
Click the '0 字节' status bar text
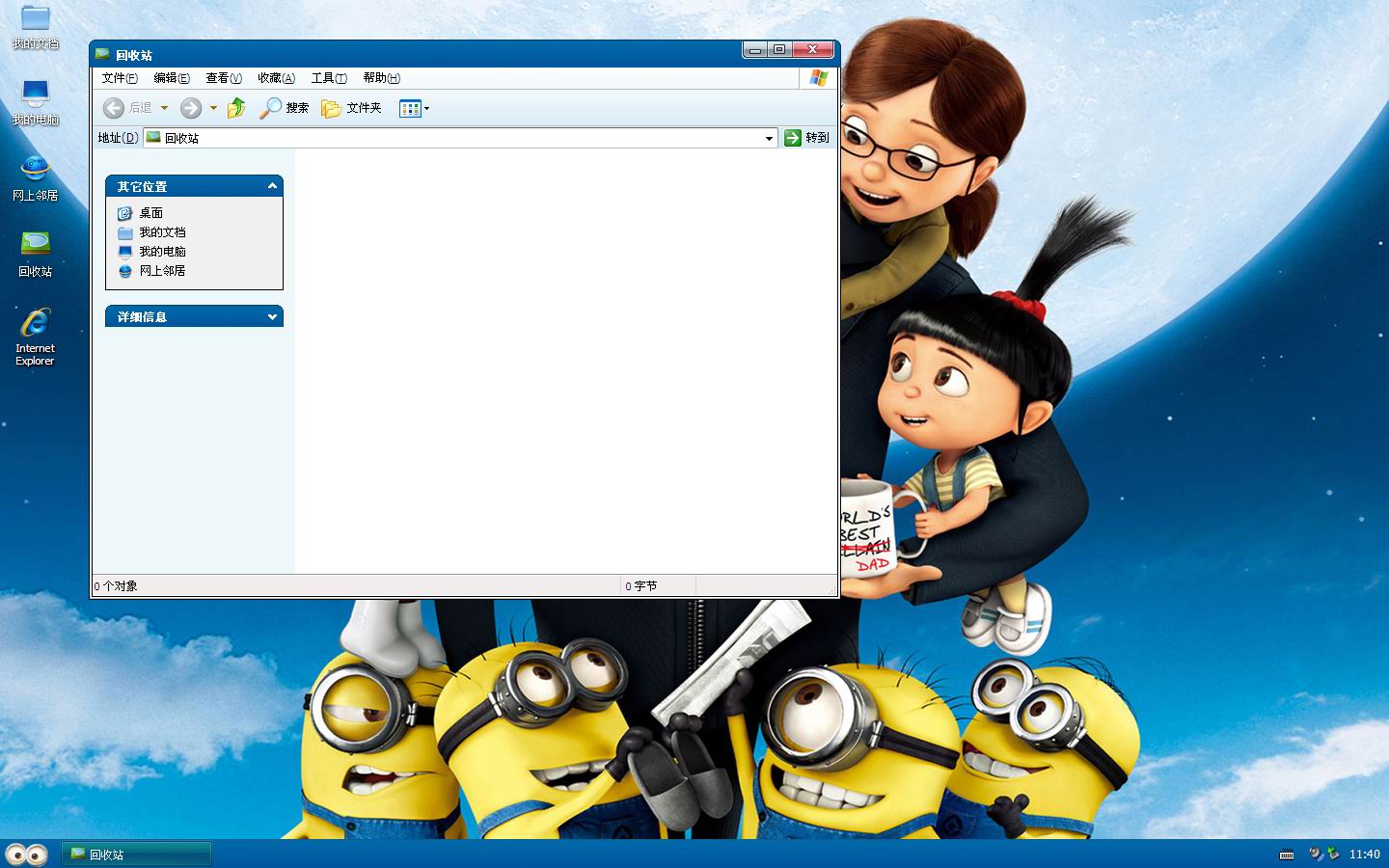click(x=640, y=586)
